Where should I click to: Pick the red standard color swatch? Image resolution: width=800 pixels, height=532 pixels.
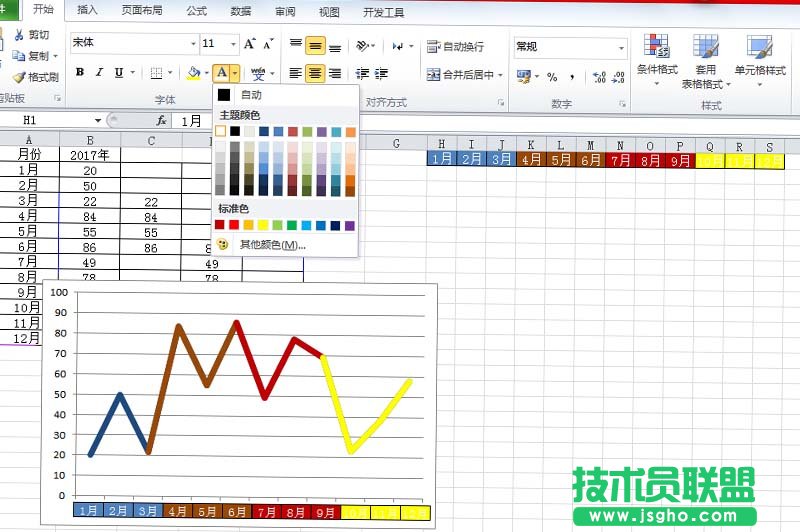235,225
